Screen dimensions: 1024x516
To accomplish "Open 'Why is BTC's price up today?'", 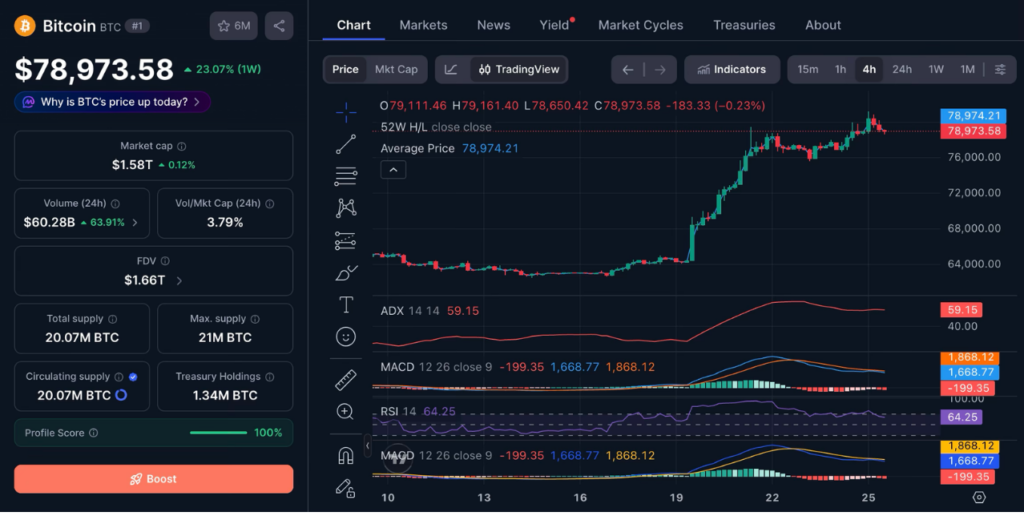I will point(112,103).
